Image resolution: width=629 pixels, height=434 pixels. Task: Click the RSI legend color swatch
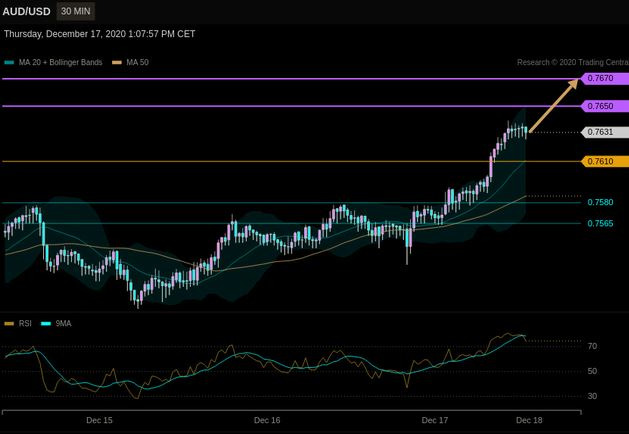tap(9, 324)
